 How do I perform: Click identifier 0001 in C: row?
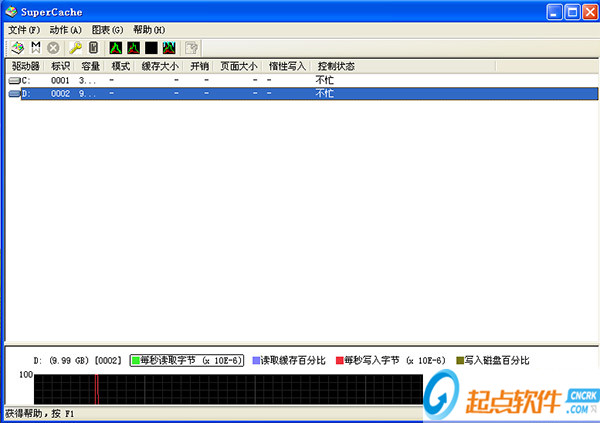click(x=60, y=80)
